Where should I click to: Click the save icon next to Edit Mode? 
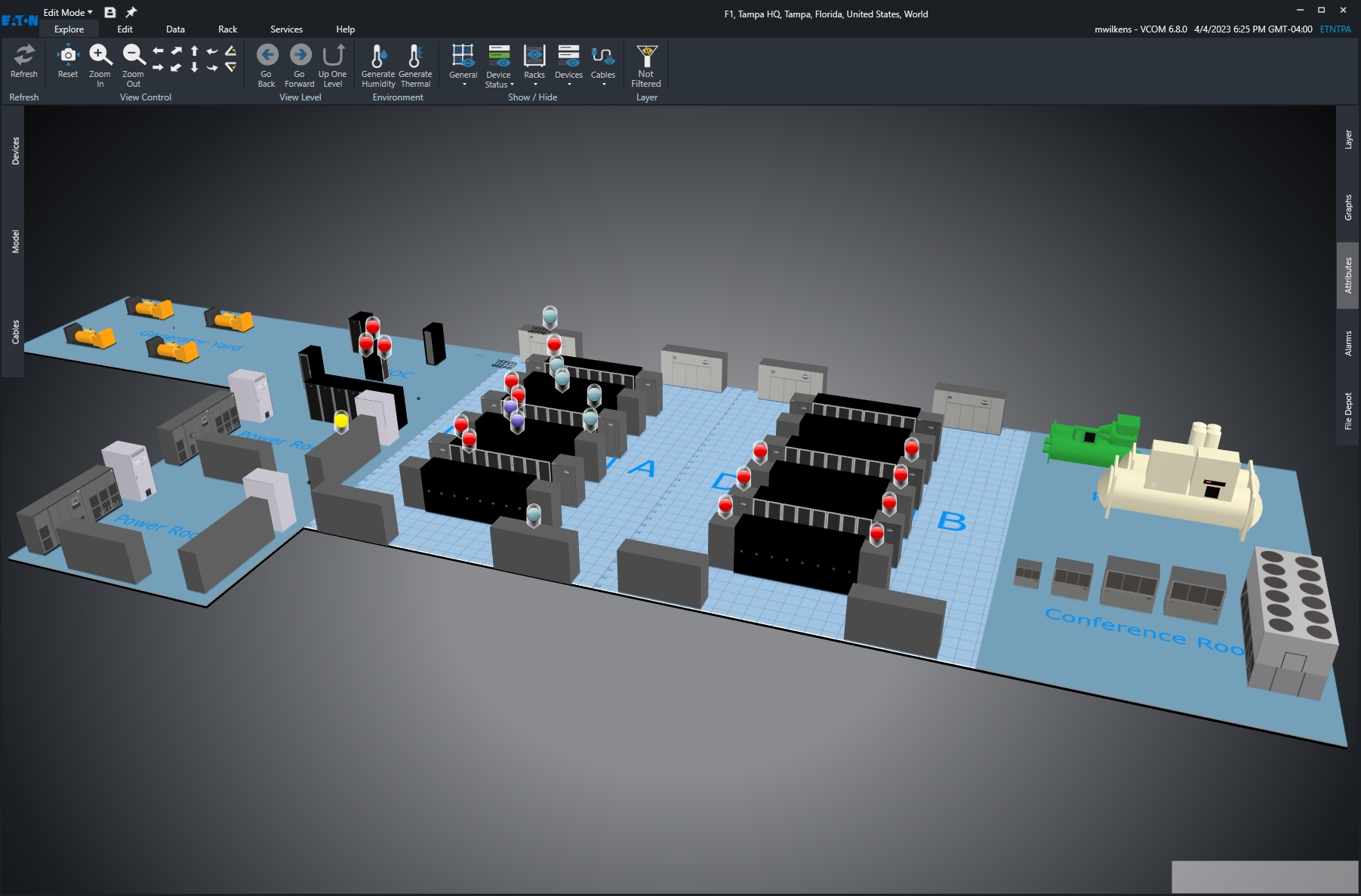pyautogui.click(x=109, y=11)
